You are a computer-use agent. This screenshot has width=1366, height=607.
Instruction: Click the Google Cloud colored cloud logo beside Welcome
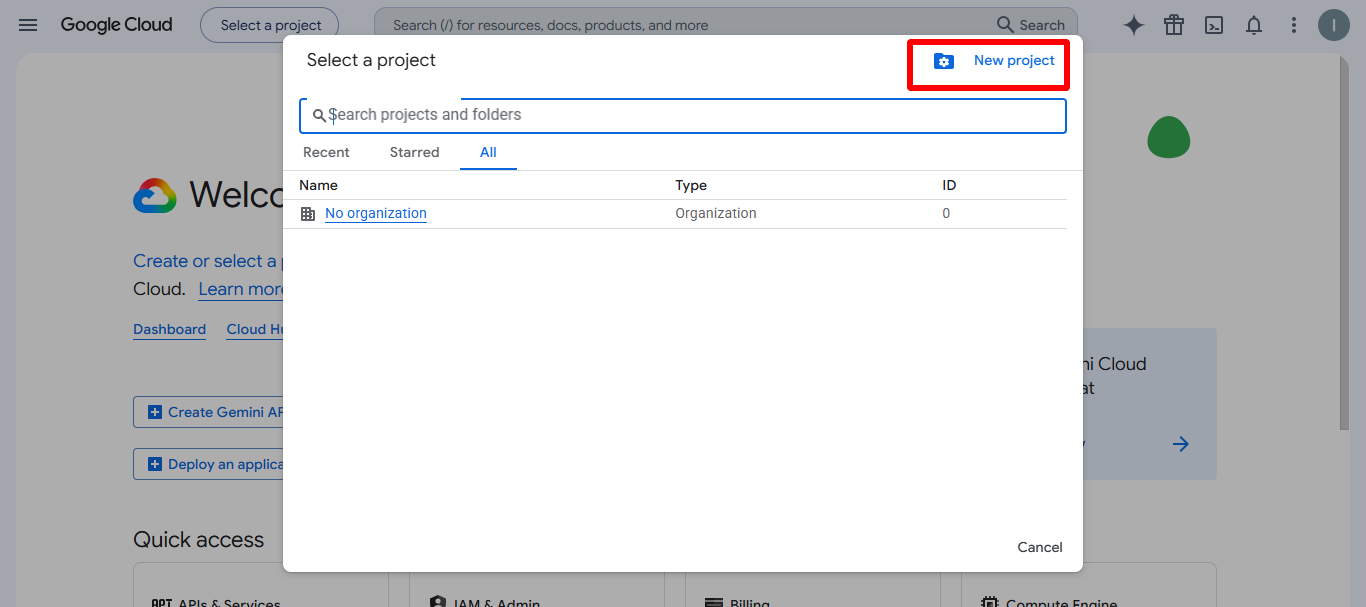point(155,195)
